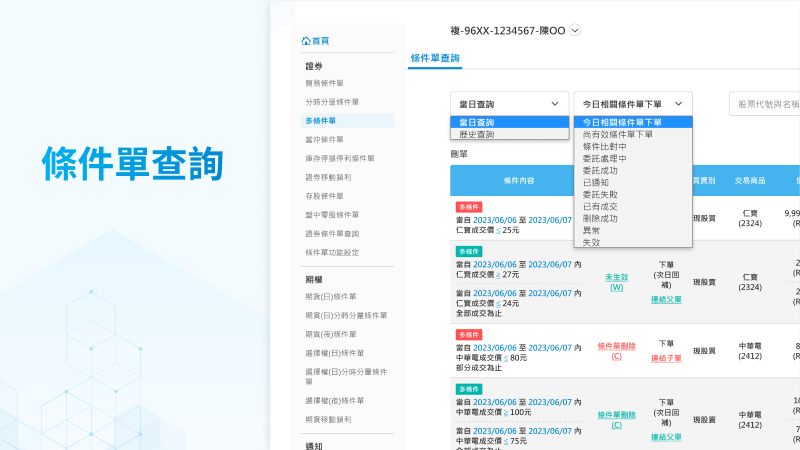Open the 連結父單 link for 仁寶 order
The image size is (800, 450).
click(666, 299)
